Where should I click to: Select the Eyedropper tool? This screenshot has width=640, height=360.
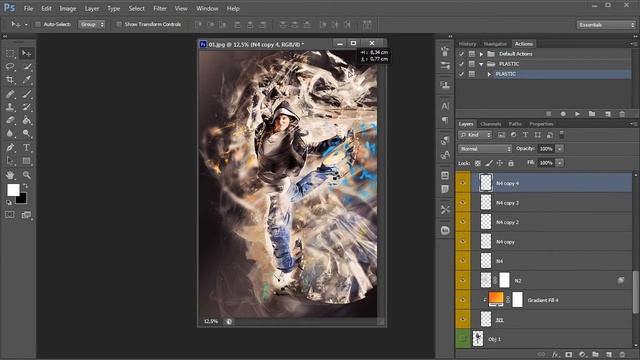point(27,80)
